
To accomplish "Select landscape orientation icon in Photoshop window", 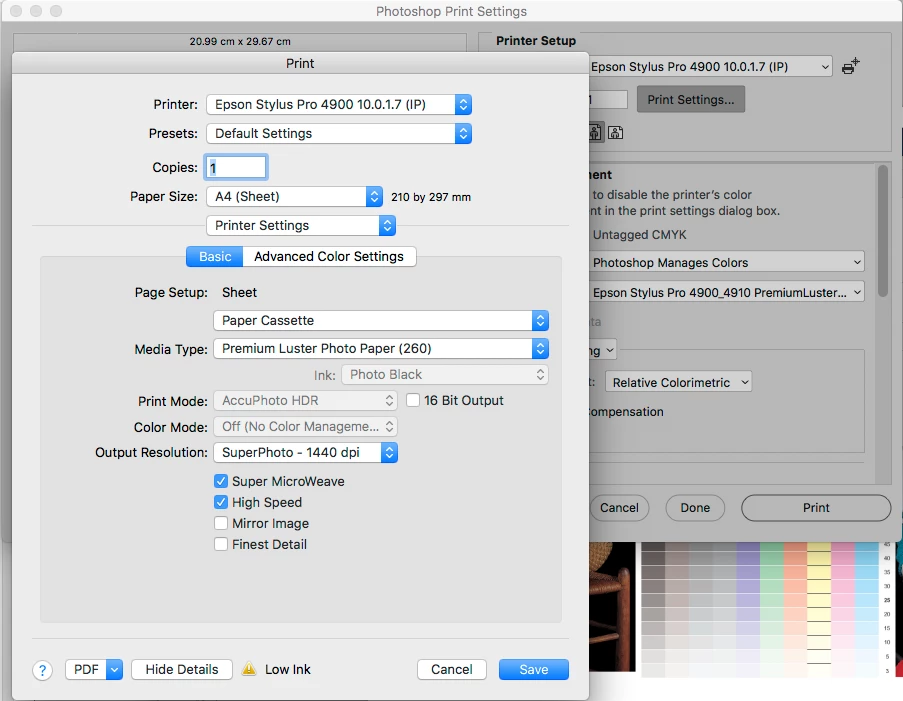I will tap(616, 132).
